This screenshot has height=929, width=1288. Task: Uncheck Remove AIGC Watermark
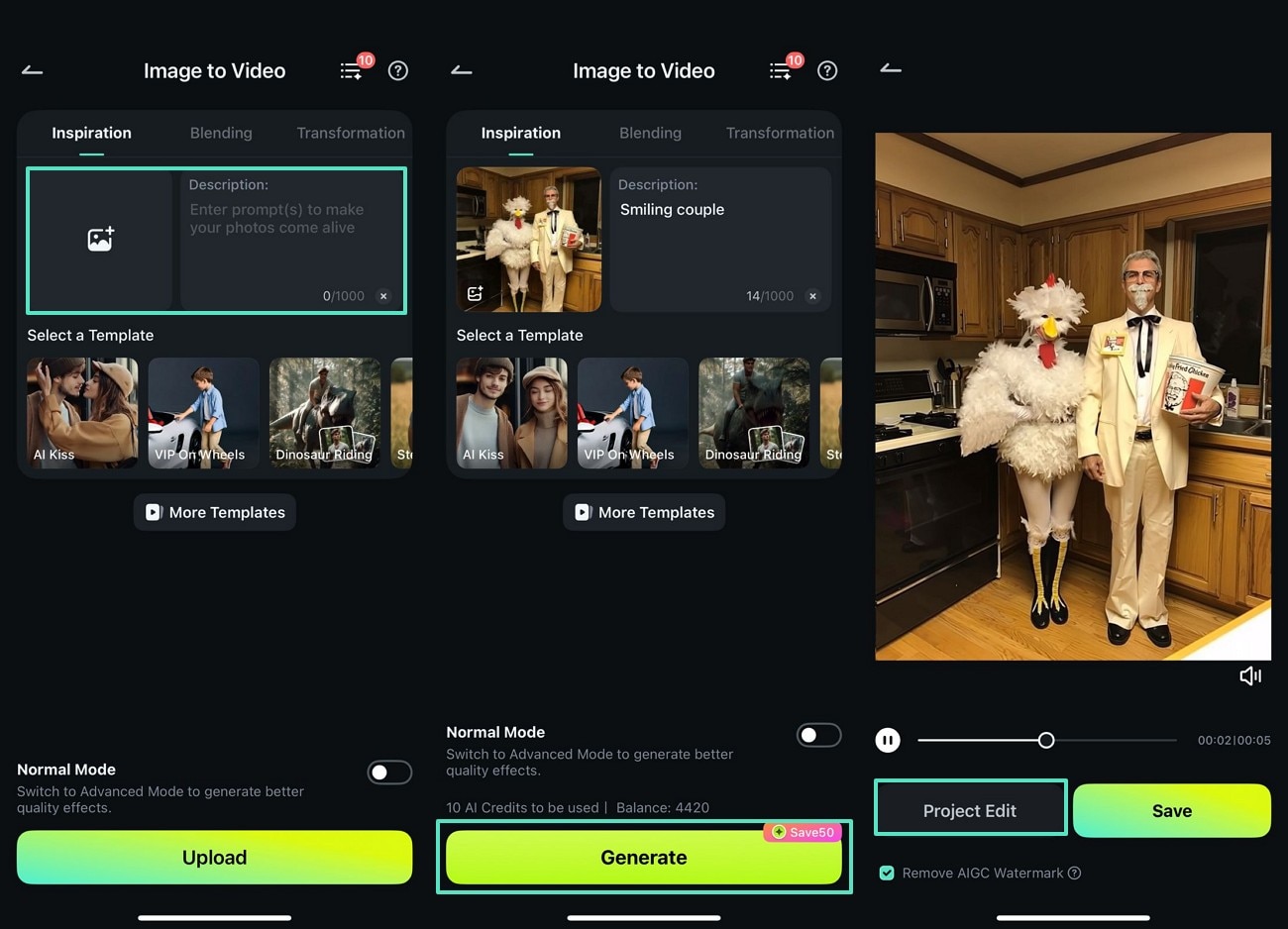pyautogui.click(x=885, y=873)
